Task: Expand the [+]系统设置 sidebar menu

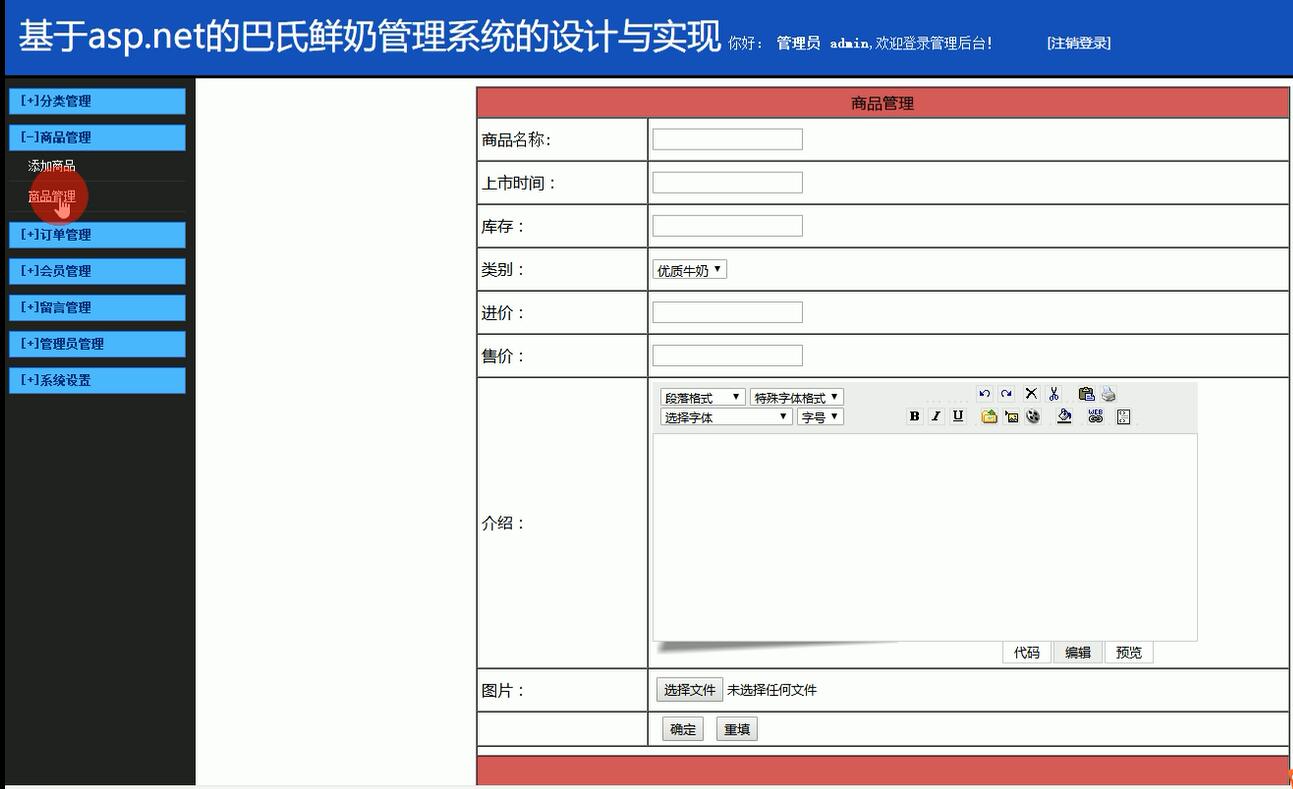Action: pyautogui.click(x=97, y=380)
